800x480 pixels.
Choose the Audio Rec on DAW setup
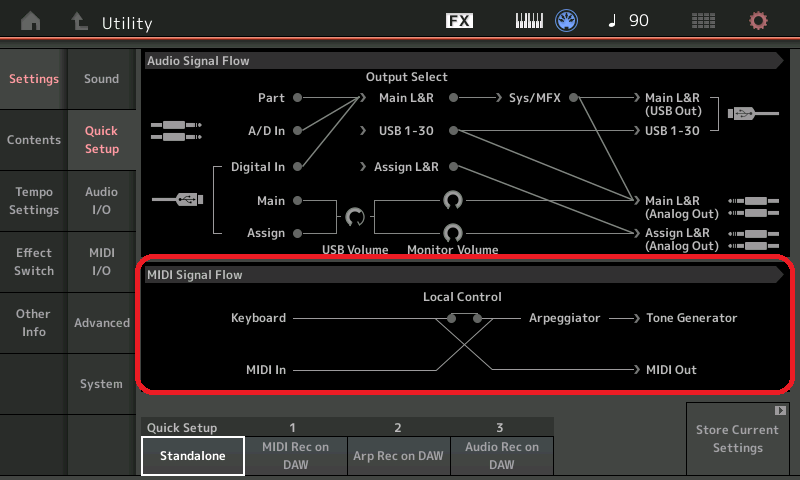502,455
